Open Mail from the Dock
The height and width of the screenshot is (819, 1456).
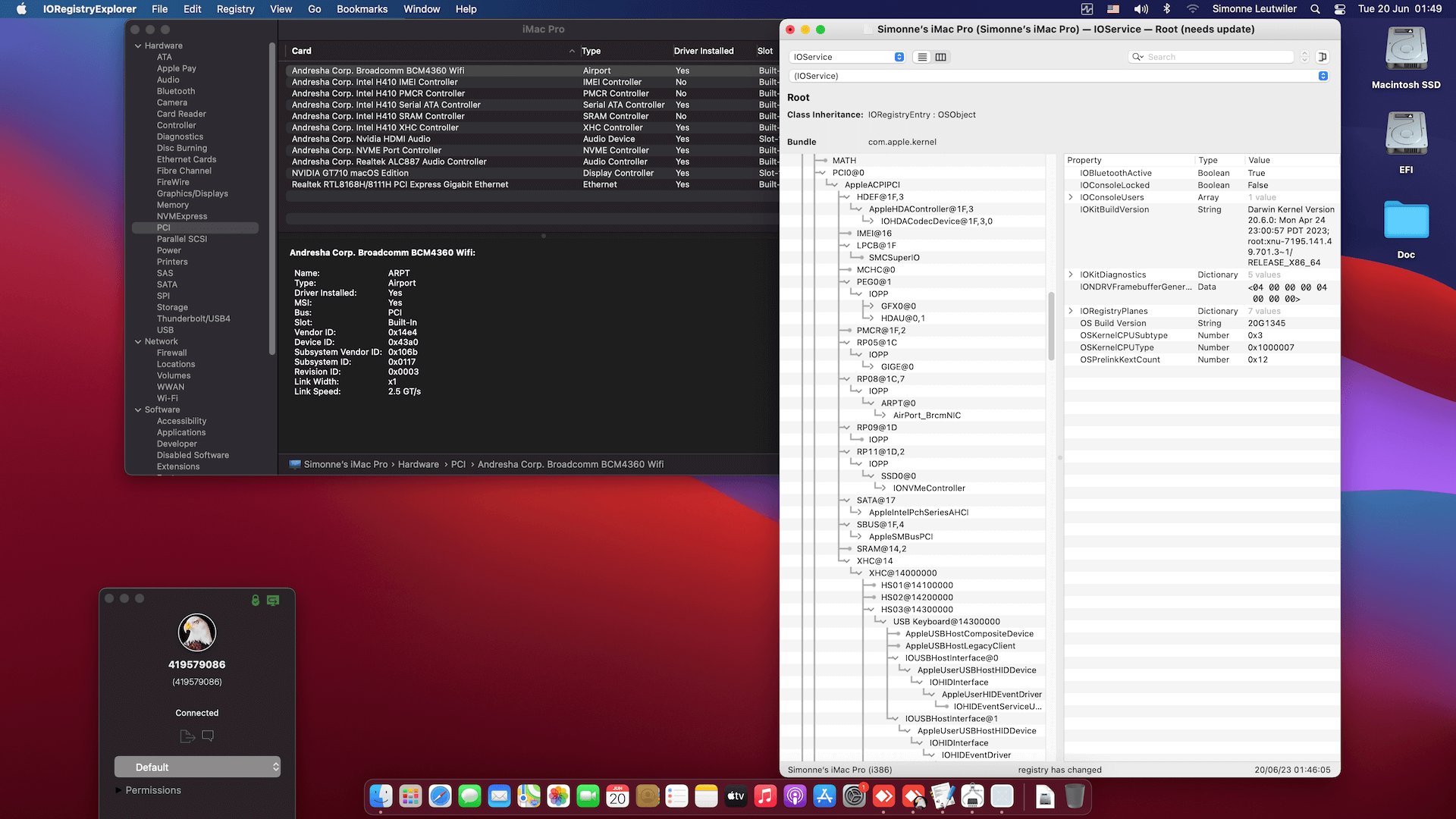pyautogui.click(x=499, y=796)
